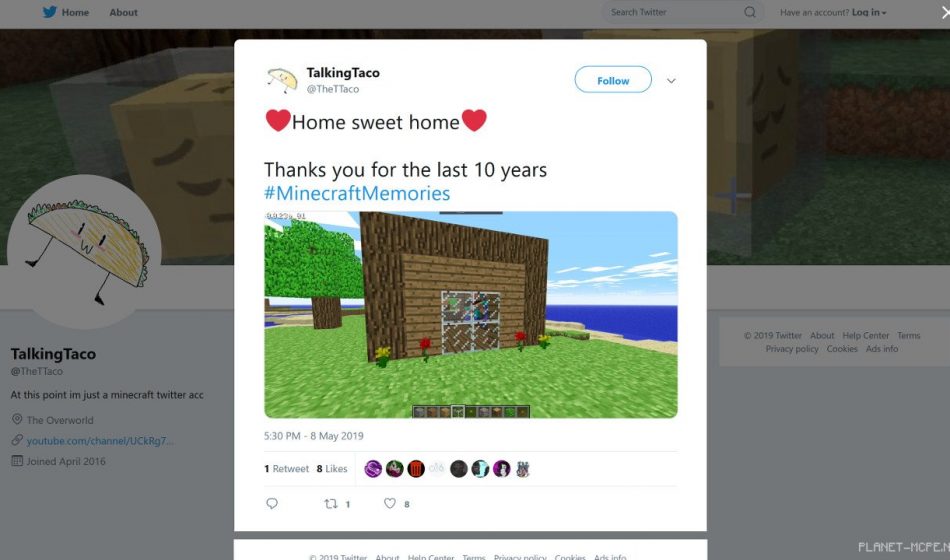950x560 pixels.
Task: Expand the tweet options chevron
Action: tap(671, 81)
